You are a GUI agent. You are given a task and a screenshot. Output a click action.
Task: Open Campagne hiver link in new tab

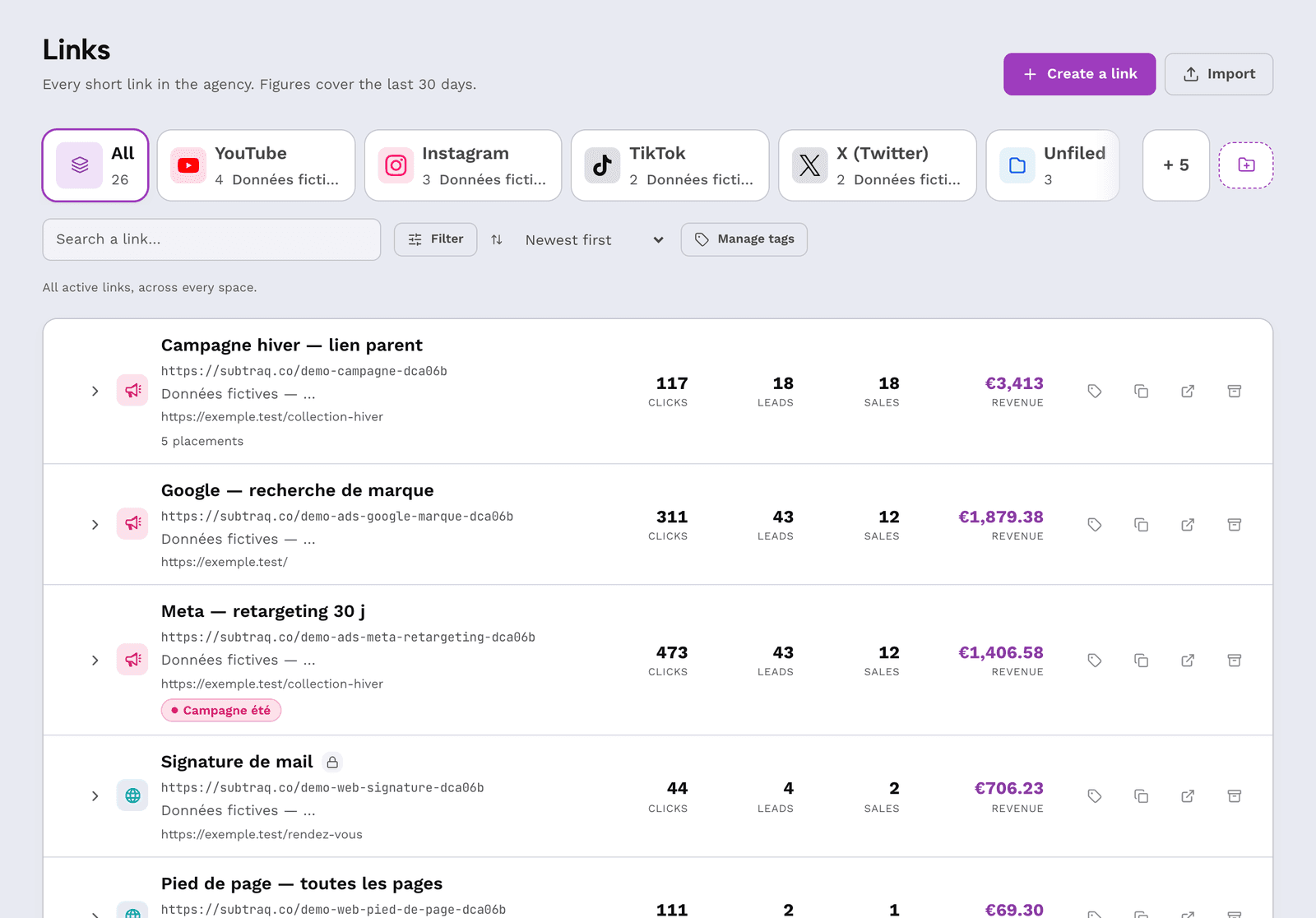(1188, 392)
